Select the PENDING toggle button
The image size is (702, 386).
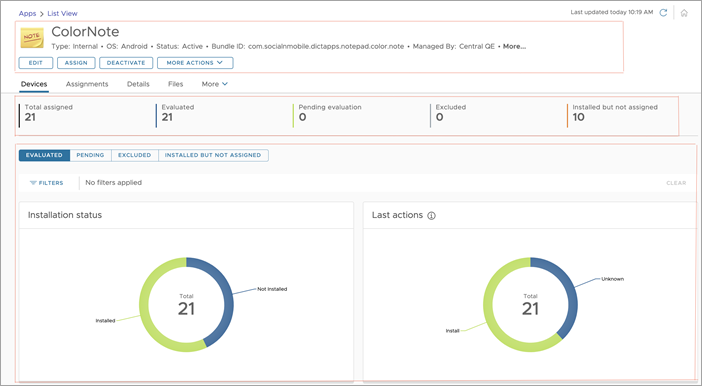90,155
